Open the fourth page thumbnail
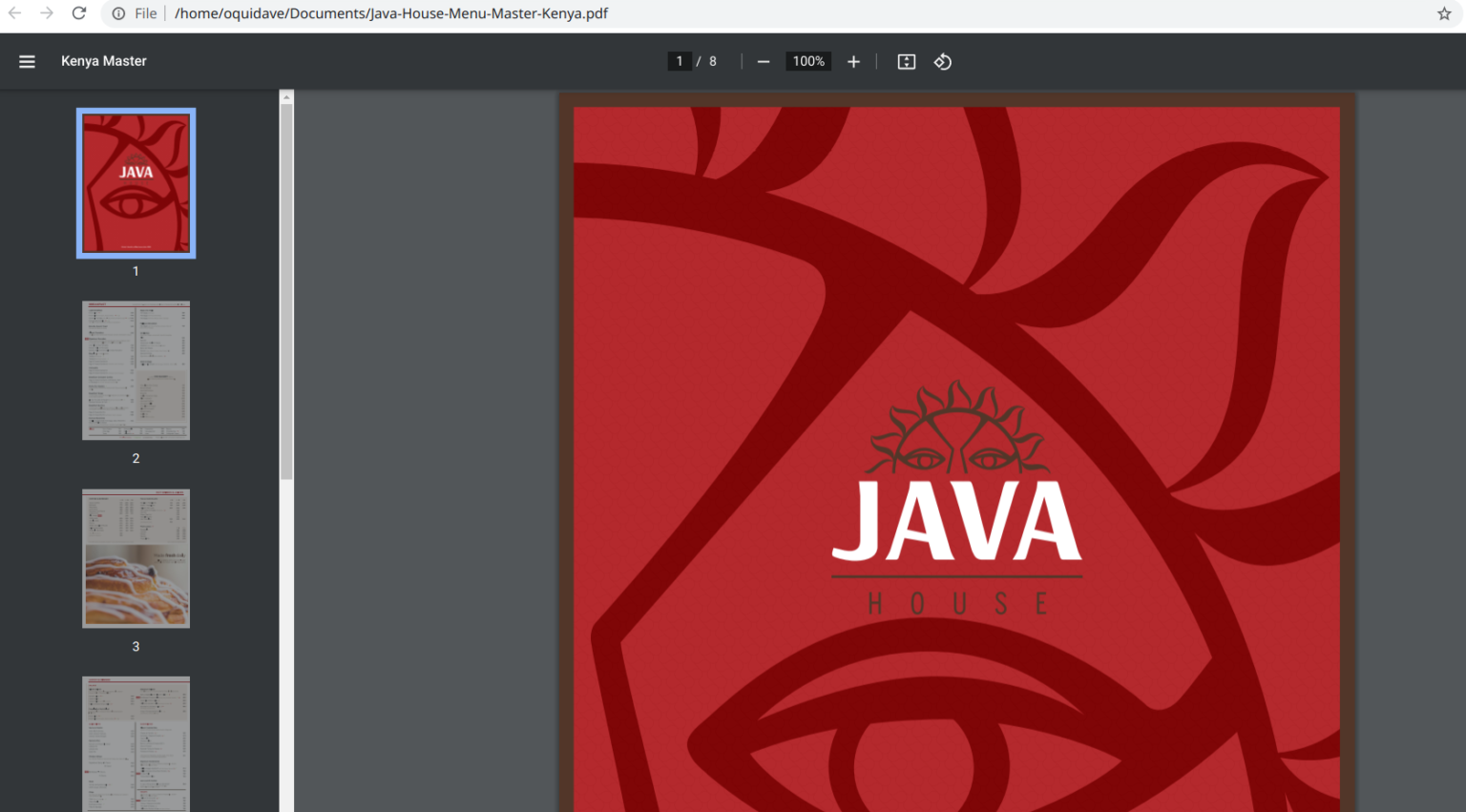The height and width of the screenshot is (812, 1466). click(x=136, y=744)
